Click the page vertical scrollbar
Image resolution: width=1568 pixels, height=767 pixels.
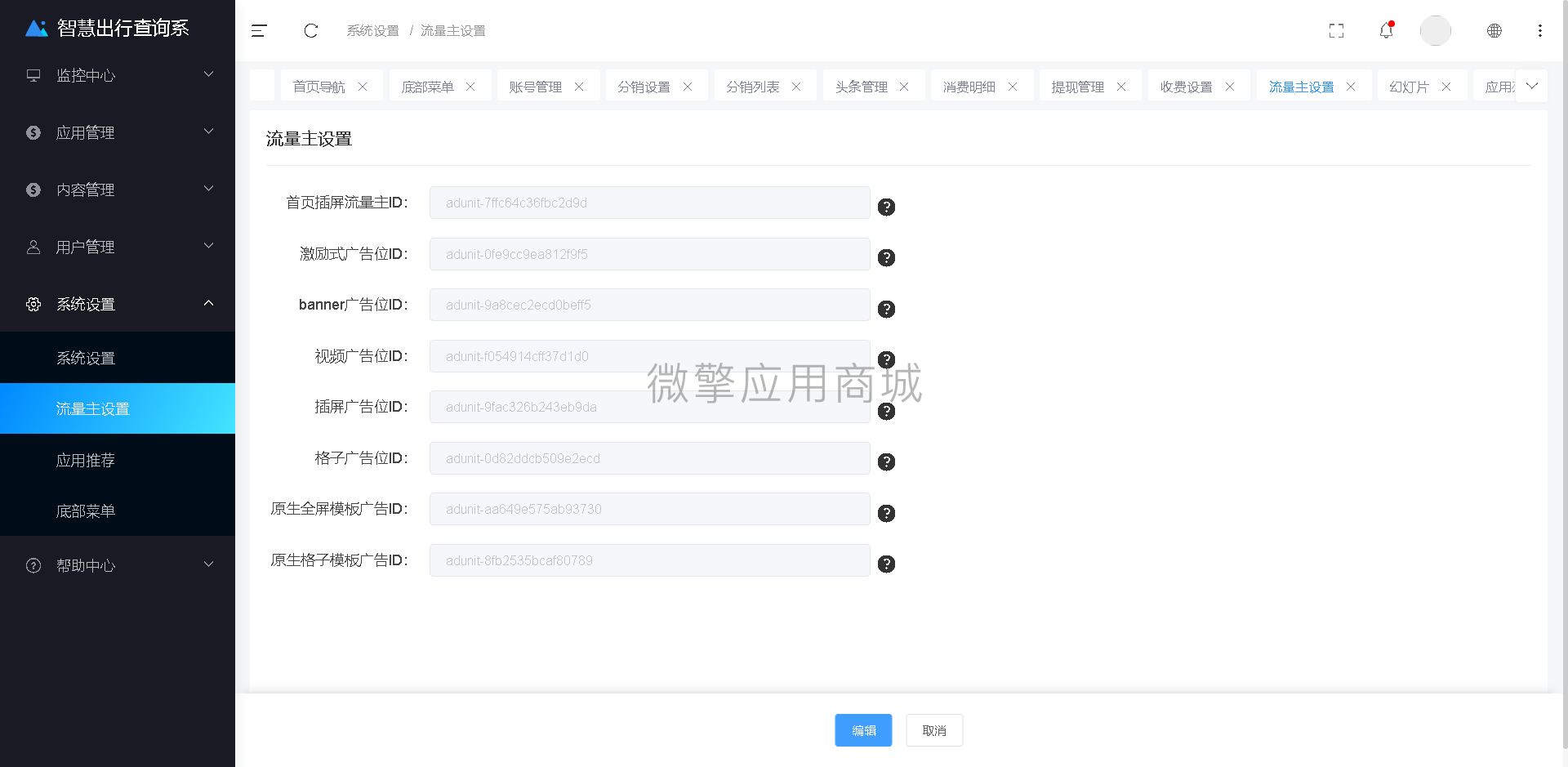click(1564, 376)
